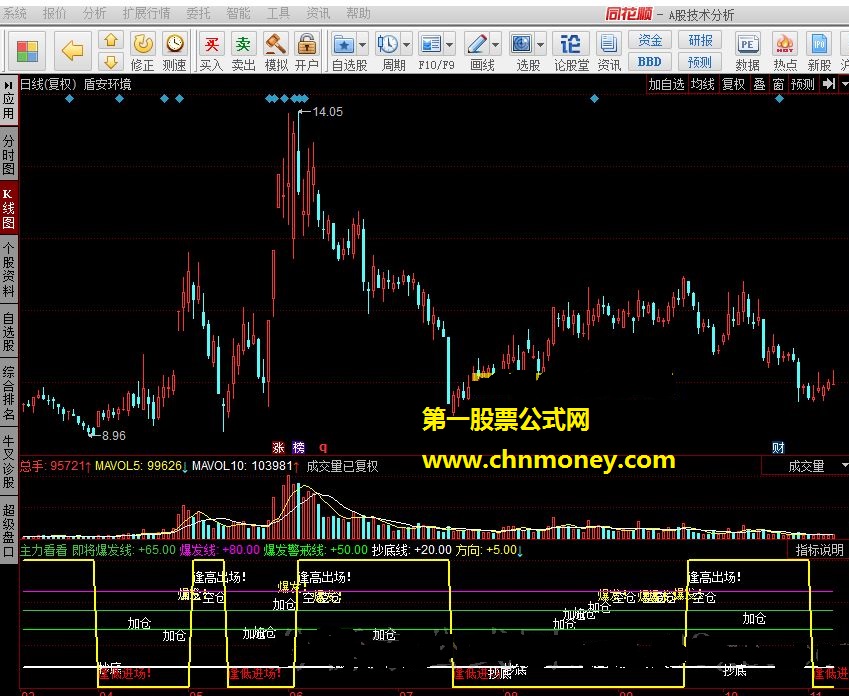Click 预测 in the chart header
This screenshot has height=696, width=849.
pos(802,84)
